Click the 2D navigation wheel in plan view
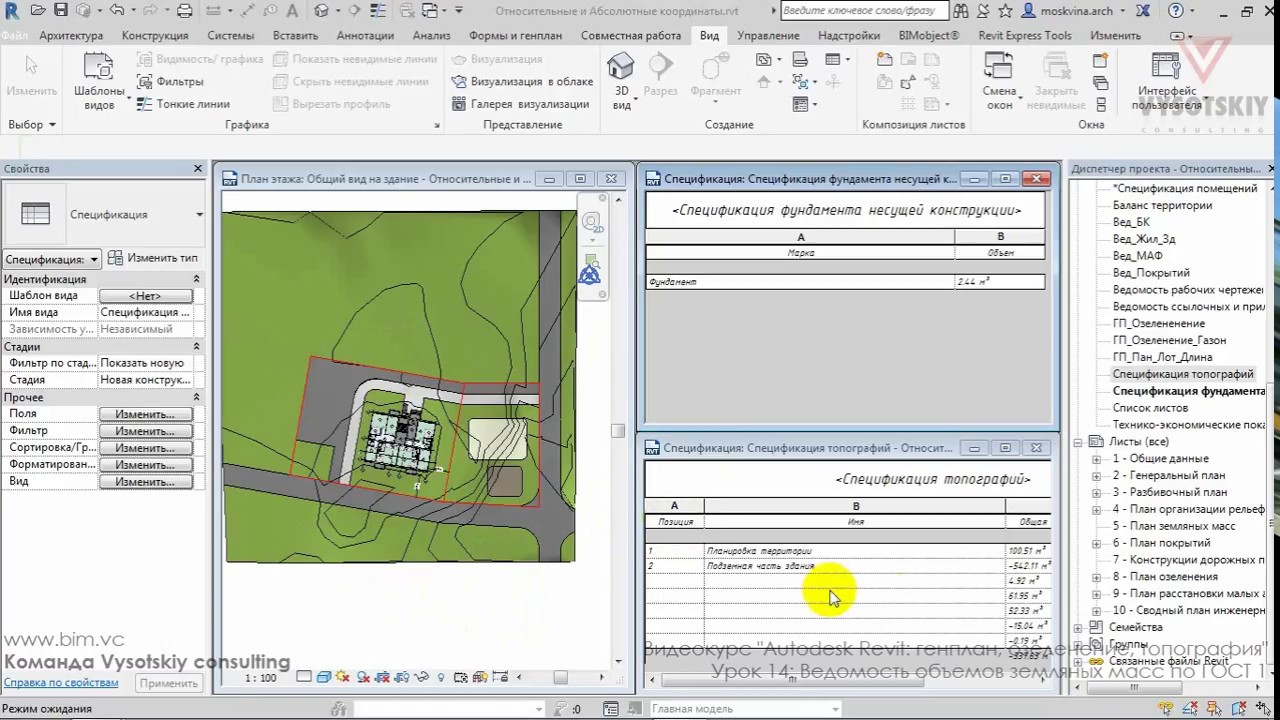The height and width of the screenshot is (720, 1280). tap(591, 223)
